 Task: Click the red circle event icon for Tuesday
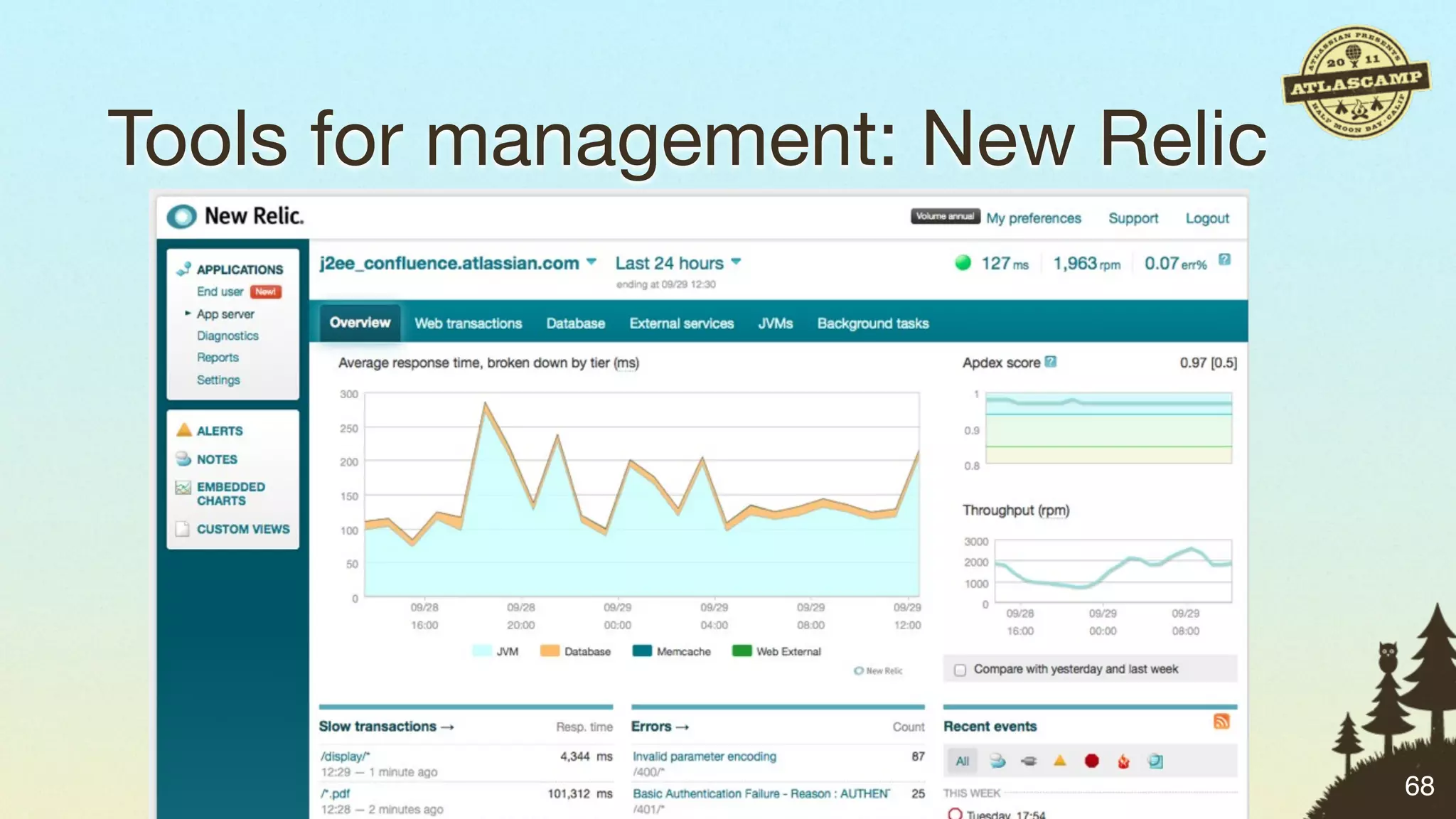[955, 814]
